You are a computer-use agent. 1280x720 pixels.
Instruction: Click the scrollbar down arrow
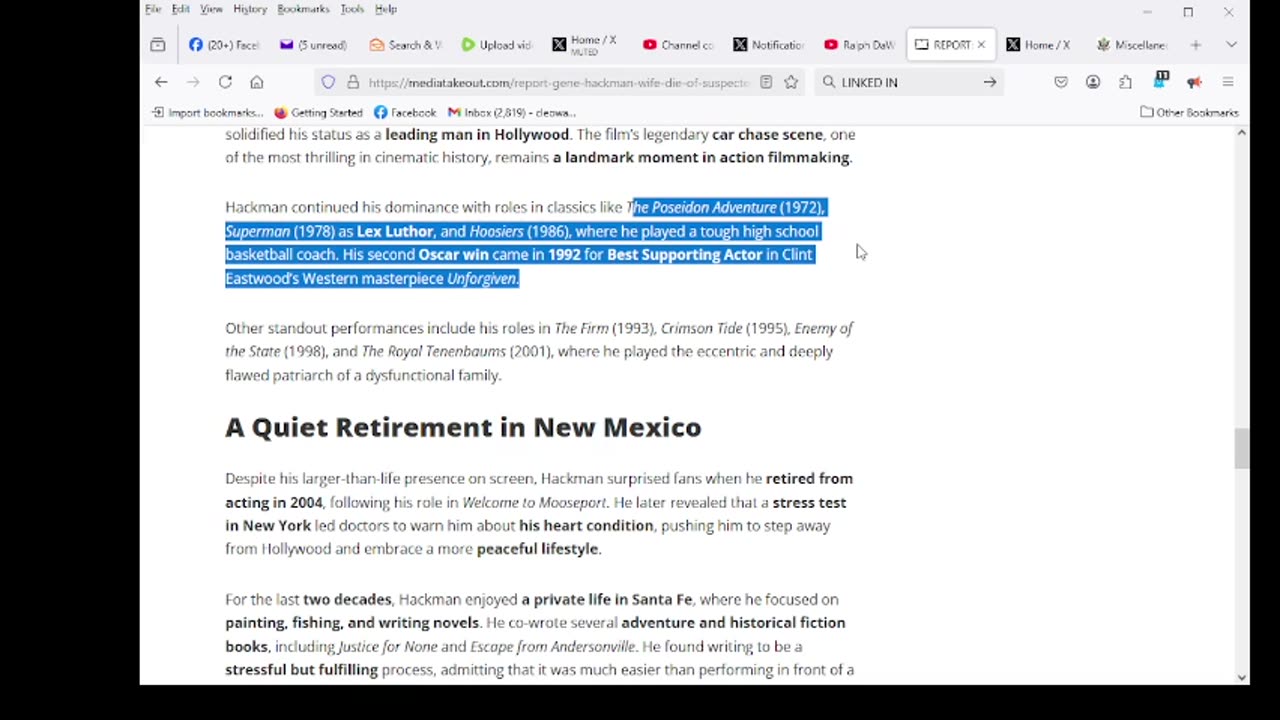pyautogui.click(x=1242, y=677)
